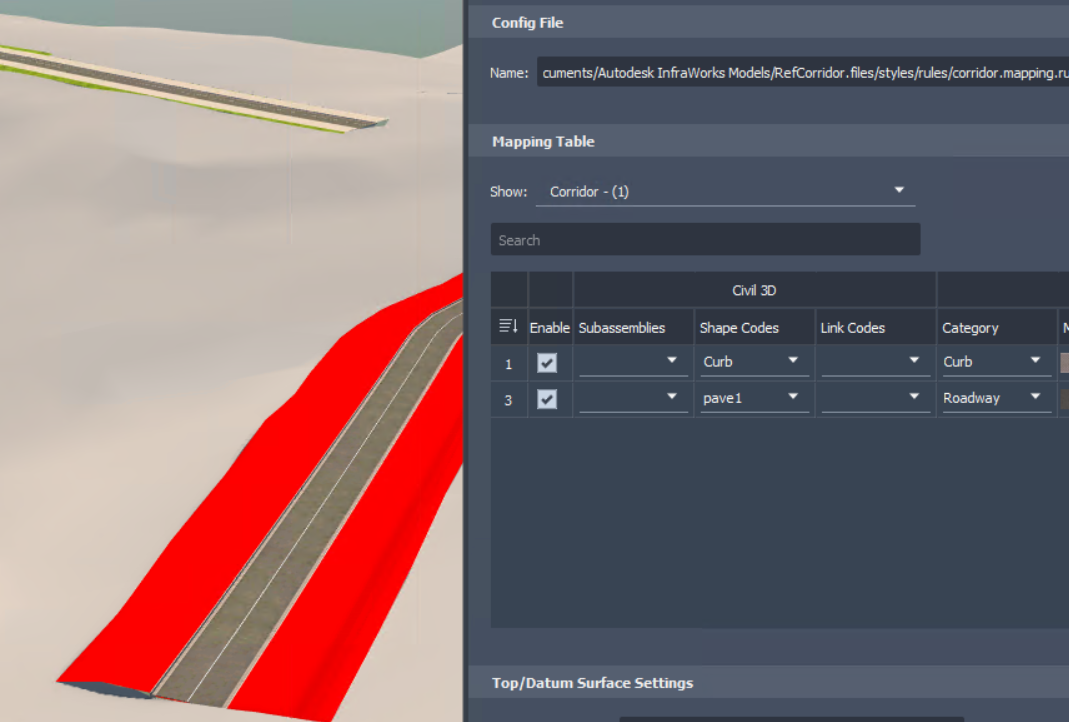Image resolution: width=1069 pixels, height=722 pixels.
Task: Click the Top/Datum Surface Settings section header
Action: (x=768, y=682)
